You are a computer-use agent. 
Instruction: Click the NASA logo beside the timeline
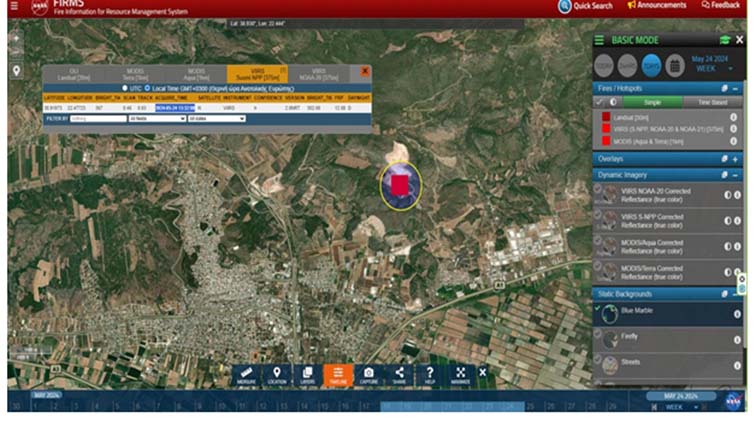tap(733, 401)
